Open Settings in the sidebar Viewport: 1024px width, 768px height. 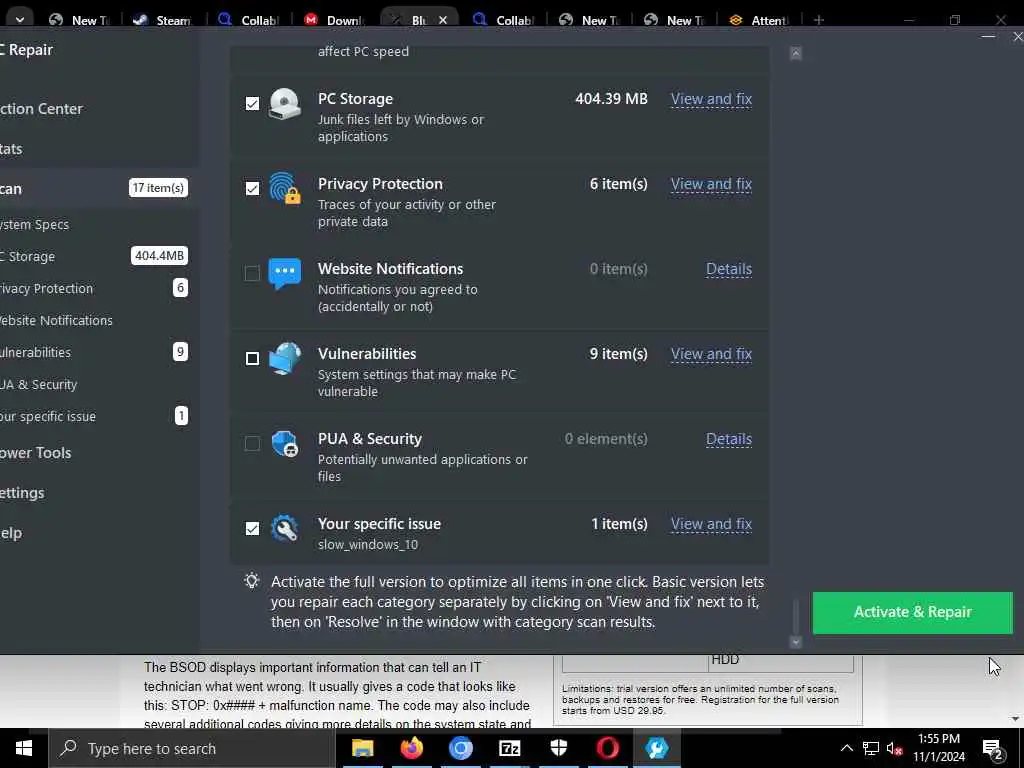98,492
